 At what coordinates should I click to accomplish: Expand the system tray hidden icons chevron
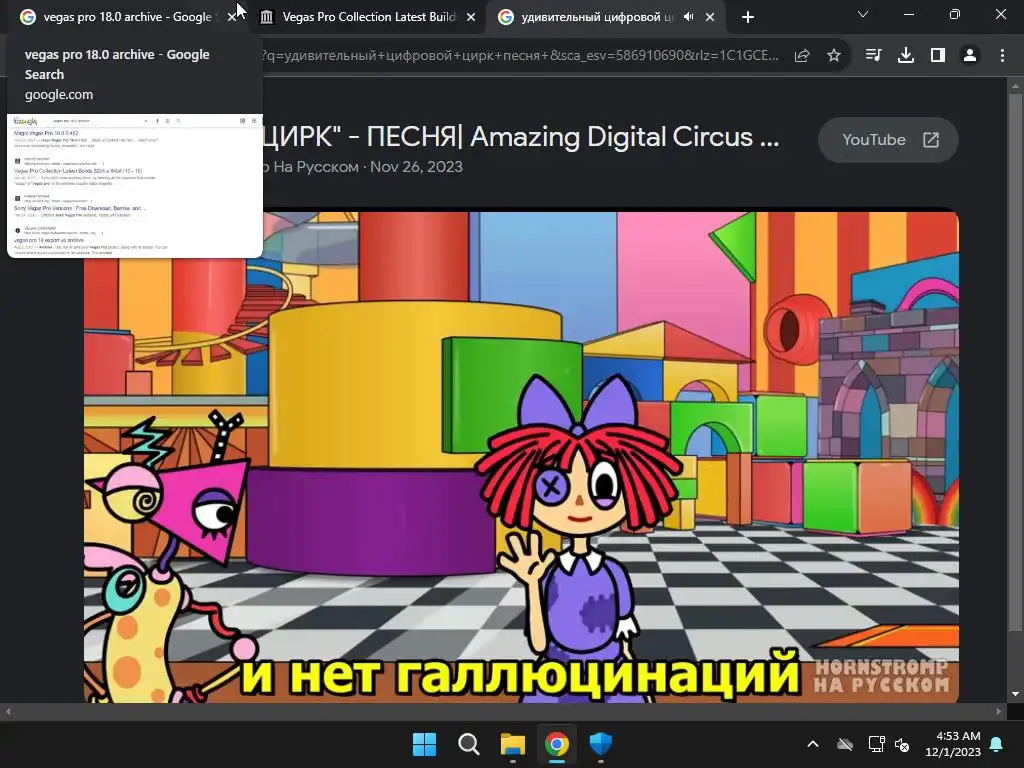[813, 744]
